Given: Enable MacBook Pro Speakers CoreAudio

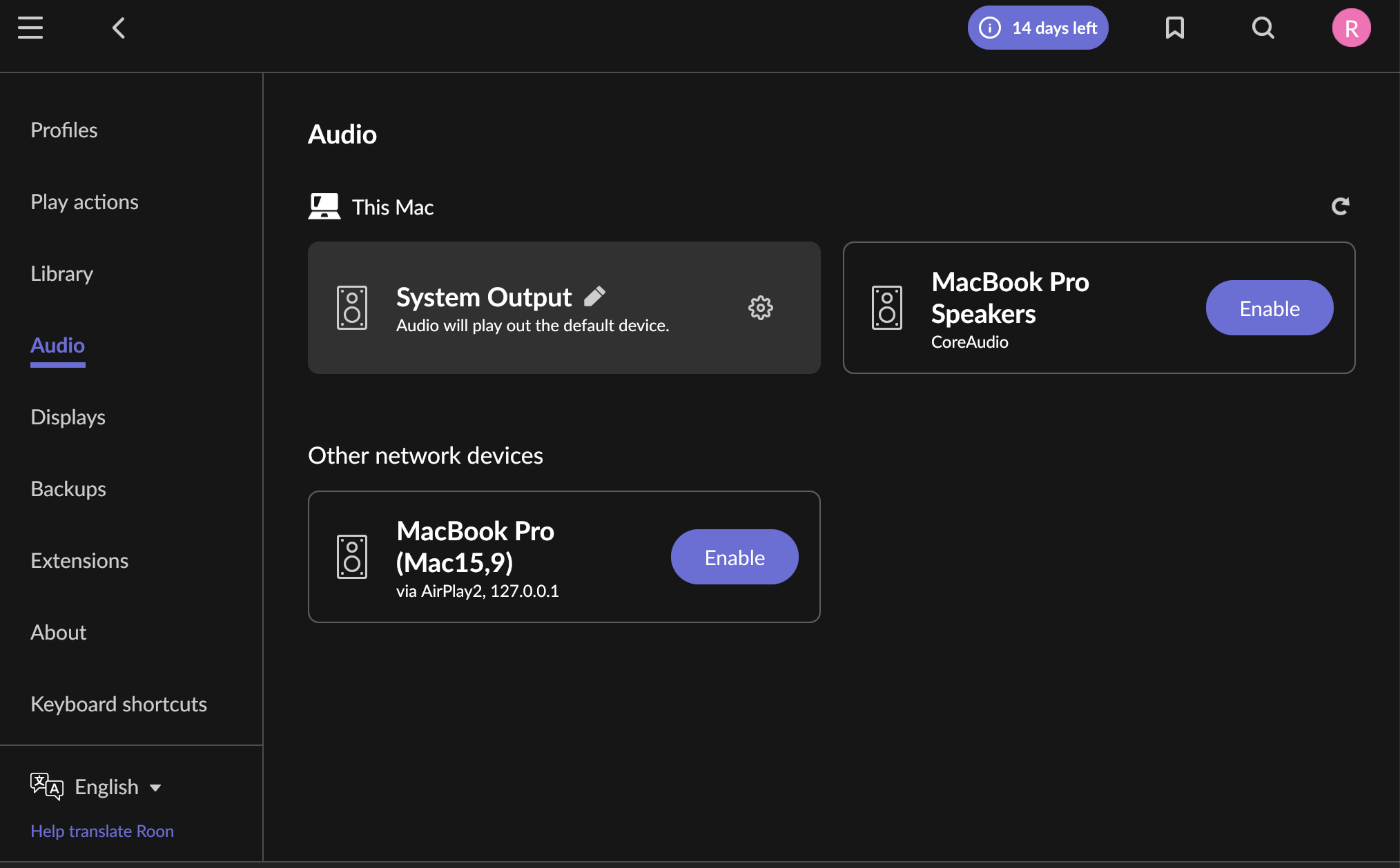Looking at the screenshot, I should (1269, 308).
